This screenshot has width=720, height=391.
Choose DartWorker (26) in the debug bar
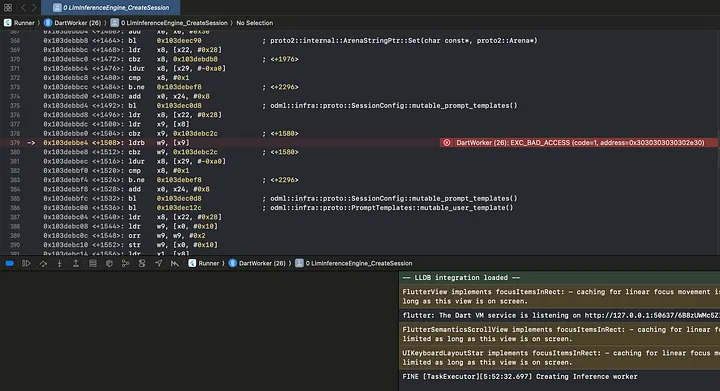(x=257, y=263)
